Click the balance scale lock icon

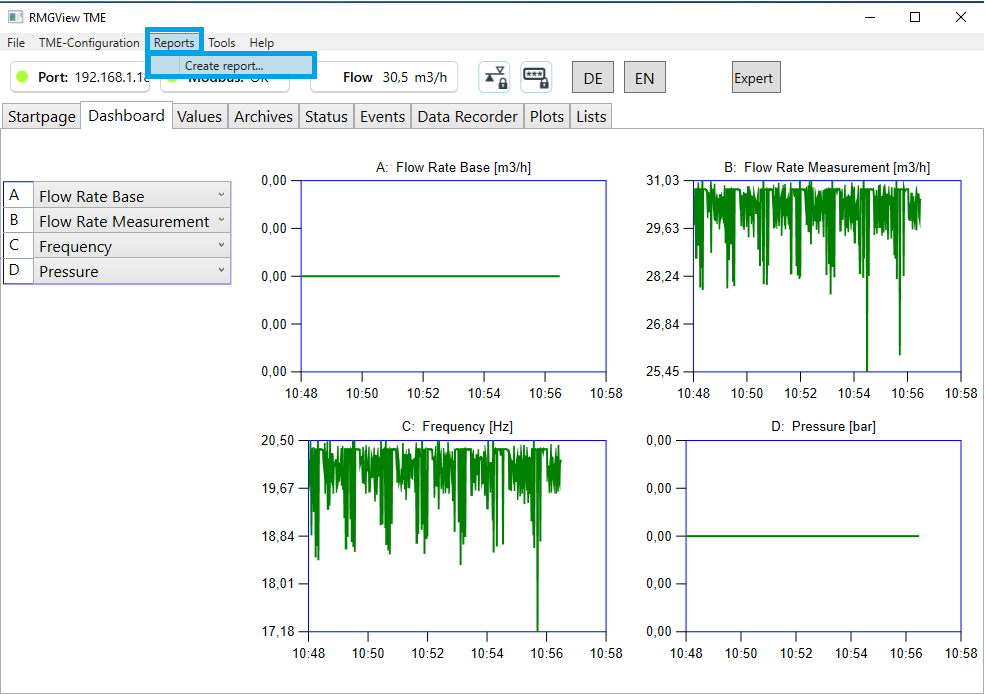point(494,77)
